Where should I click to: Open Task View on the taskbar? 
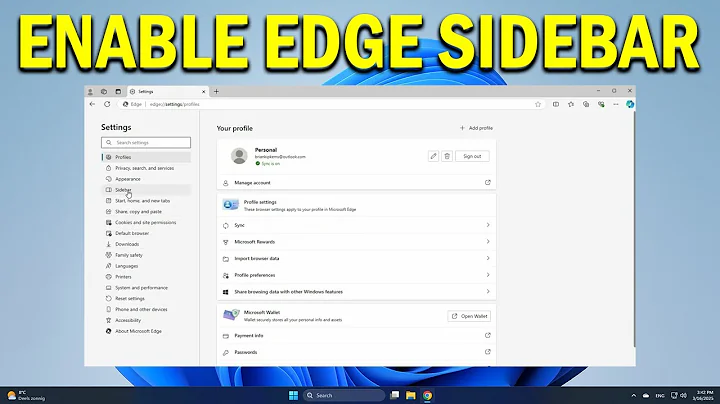394,395
